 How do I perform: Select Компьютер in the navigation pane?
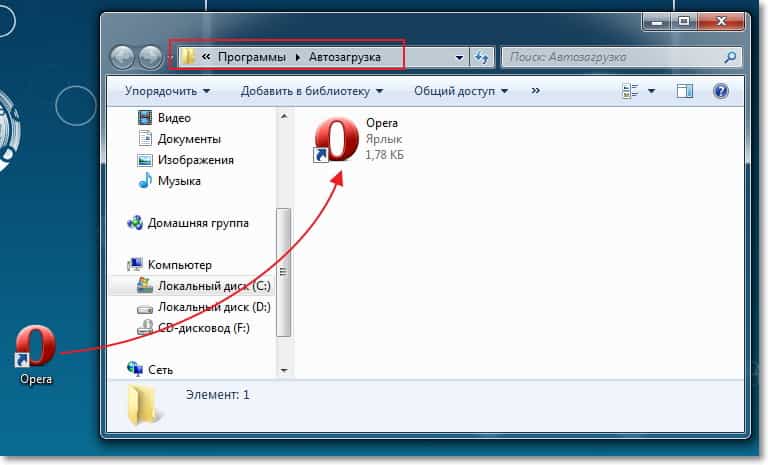(x=179, y=265)
